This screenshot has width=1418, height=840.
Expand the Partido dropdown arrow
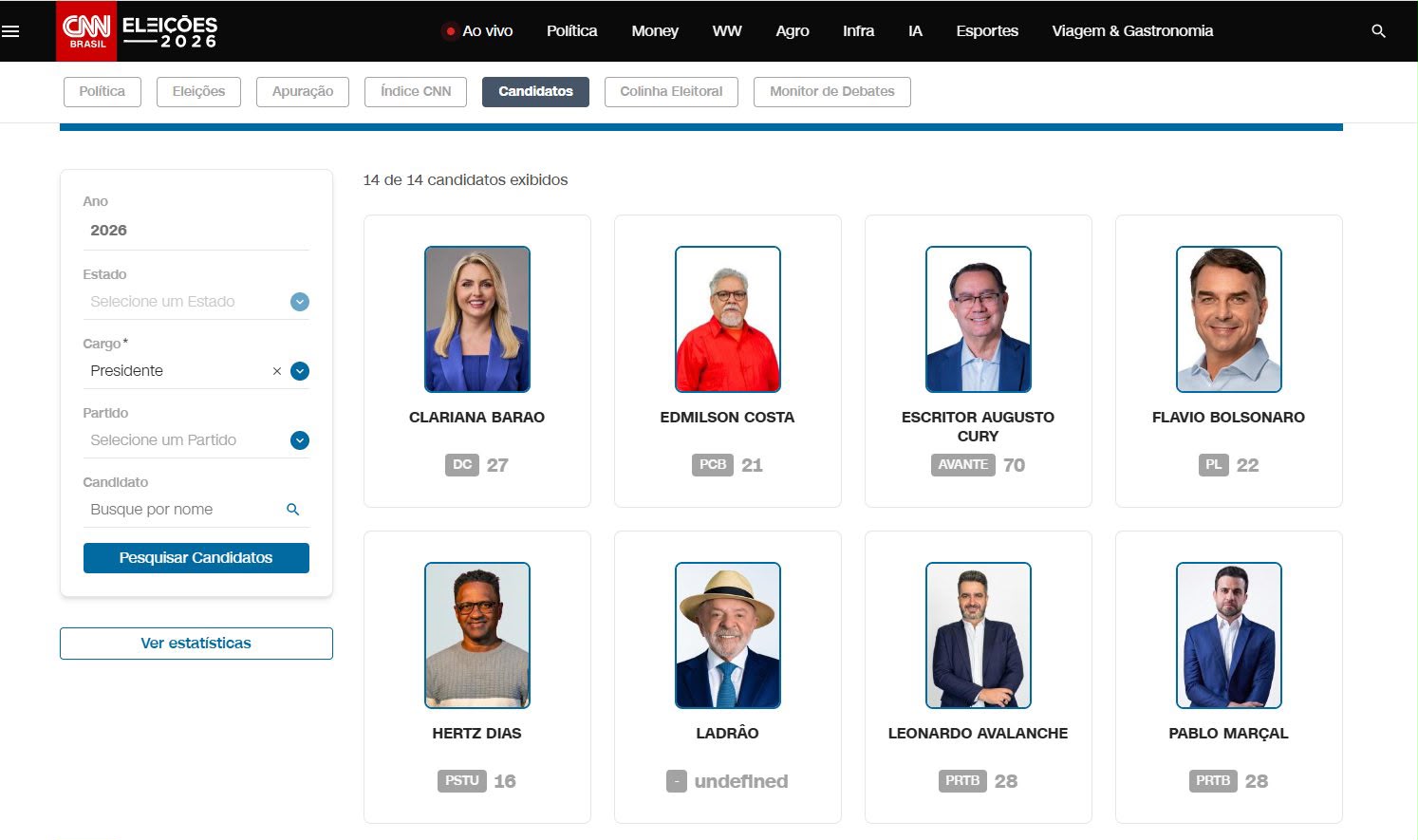tap(300, 440)
